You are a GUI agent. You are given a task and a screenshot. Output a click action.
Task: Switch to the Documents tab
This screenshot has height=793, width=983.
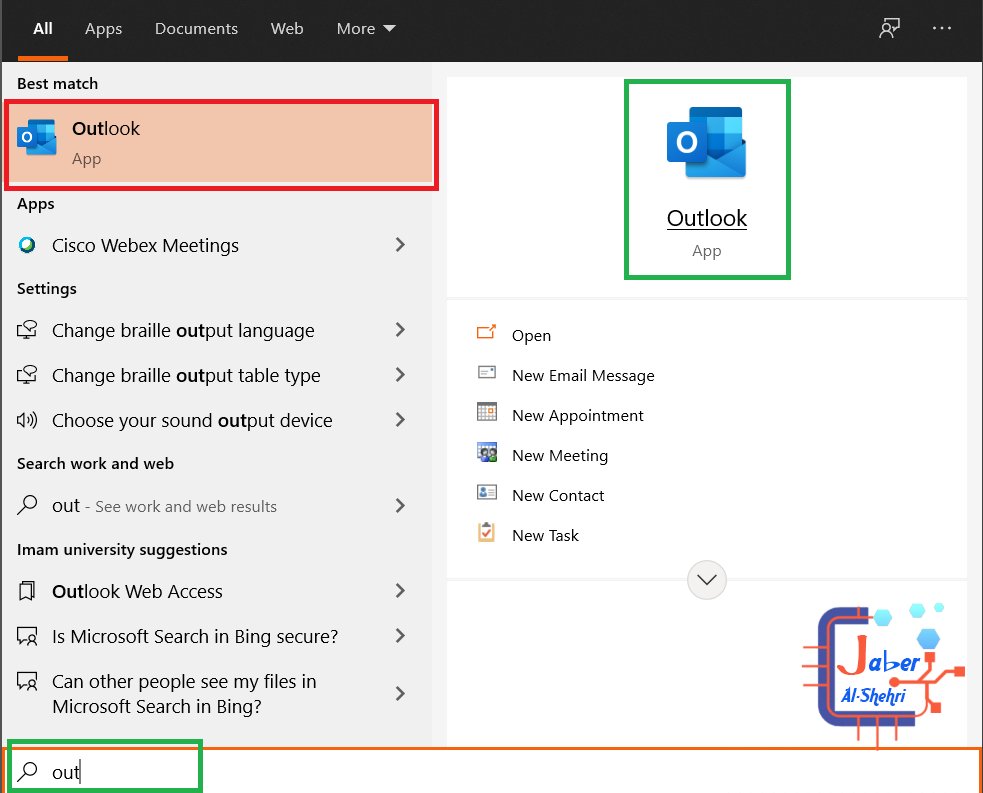point(196,29)
